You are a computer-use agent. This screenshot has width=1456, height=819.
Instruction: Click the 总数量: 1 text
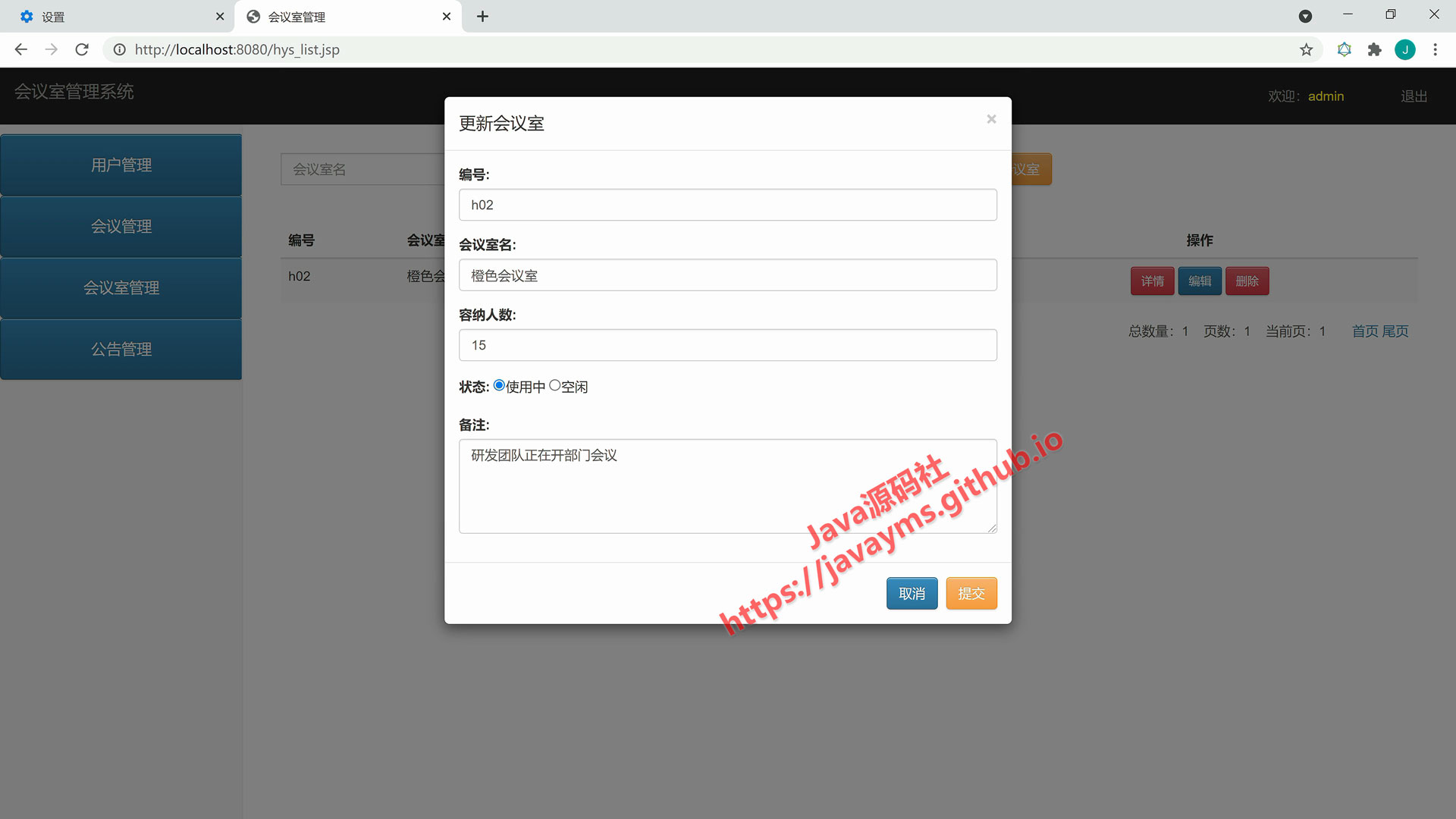click(1158, 331)
